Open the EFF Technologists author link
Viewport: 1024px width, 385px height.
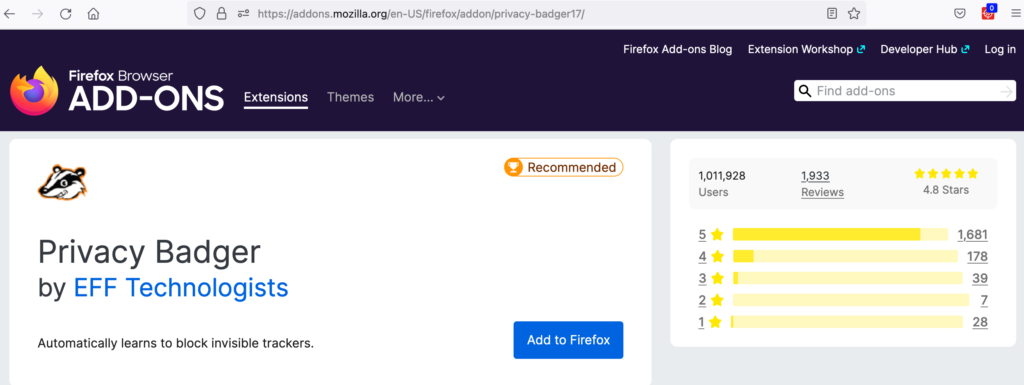(181, 287)
